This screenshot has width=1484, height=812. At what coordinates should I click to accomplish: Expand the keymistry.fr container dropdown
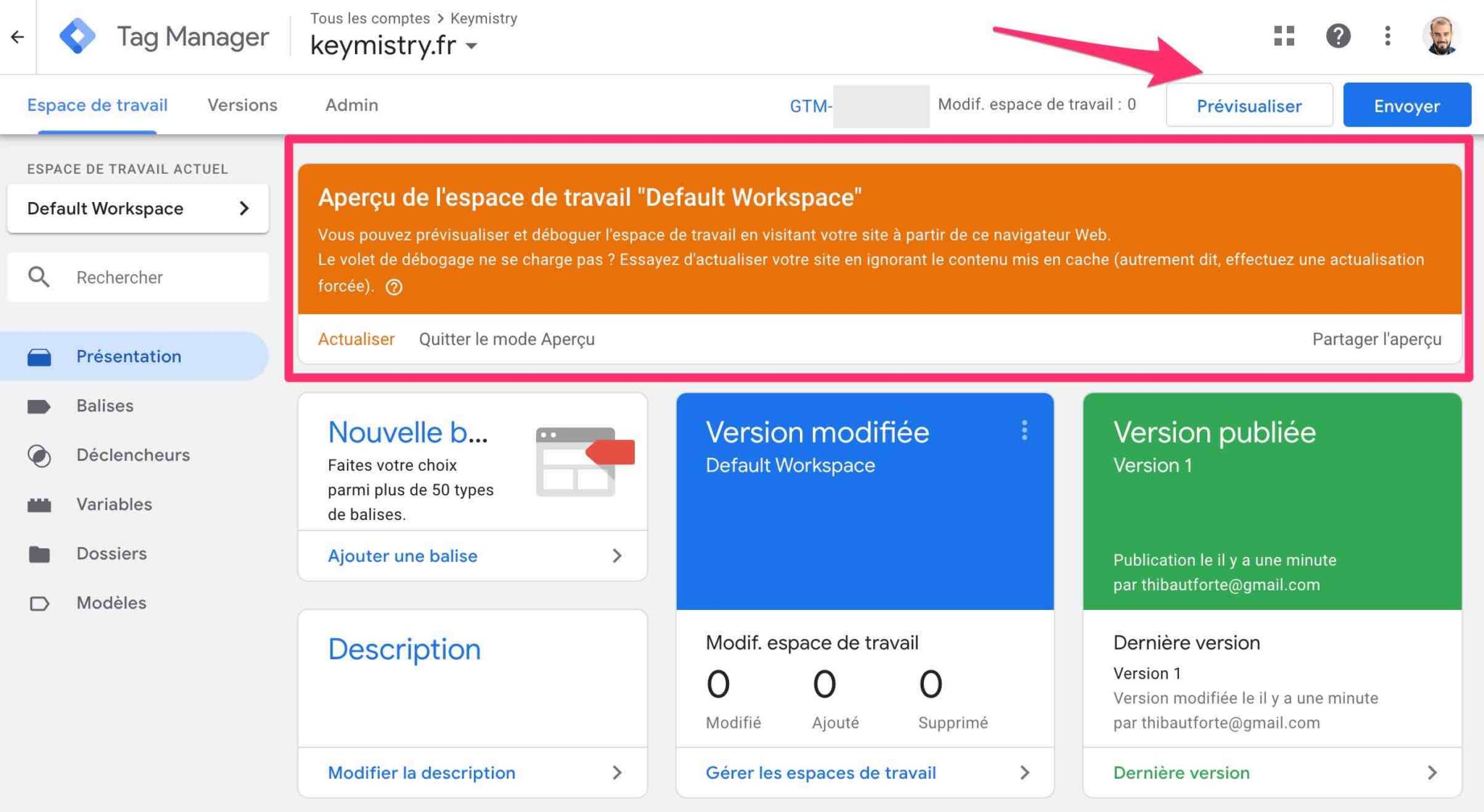[472, 46]
